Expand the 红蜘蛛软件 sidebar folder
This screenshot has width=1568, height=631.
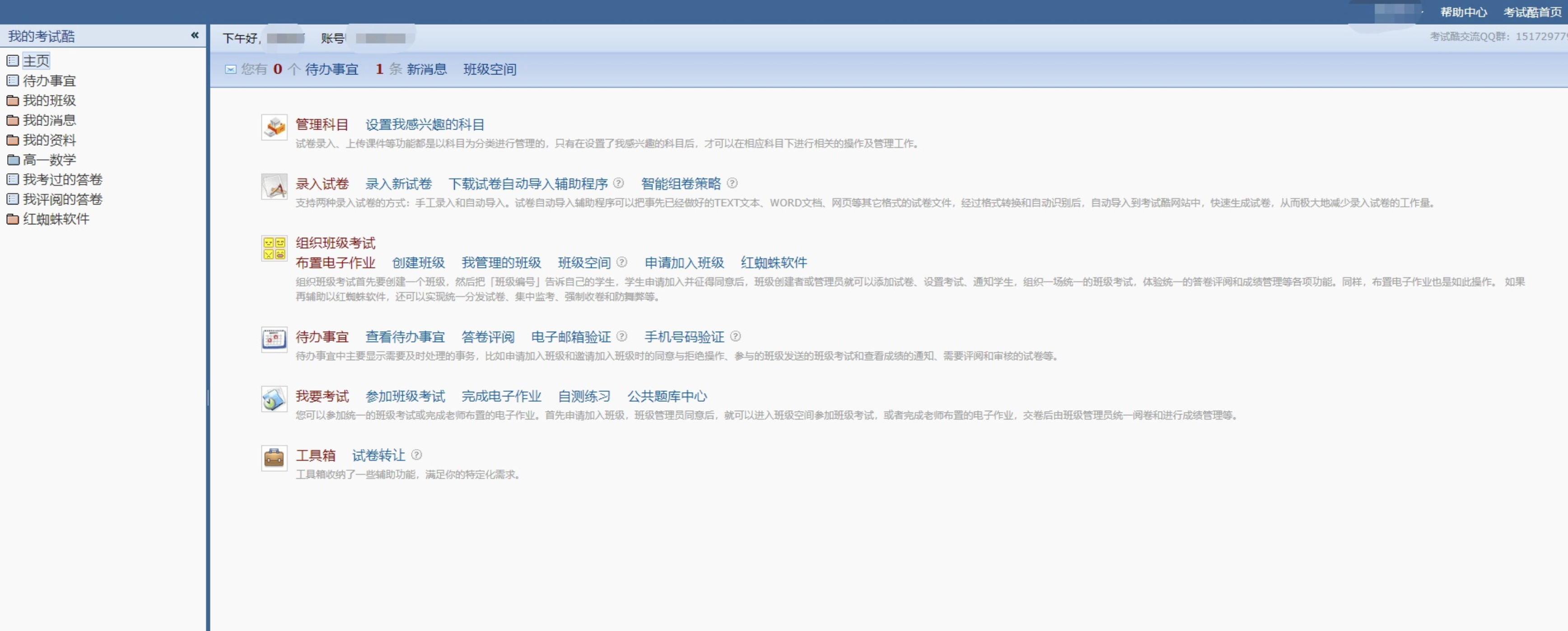(x=56, y=219)
